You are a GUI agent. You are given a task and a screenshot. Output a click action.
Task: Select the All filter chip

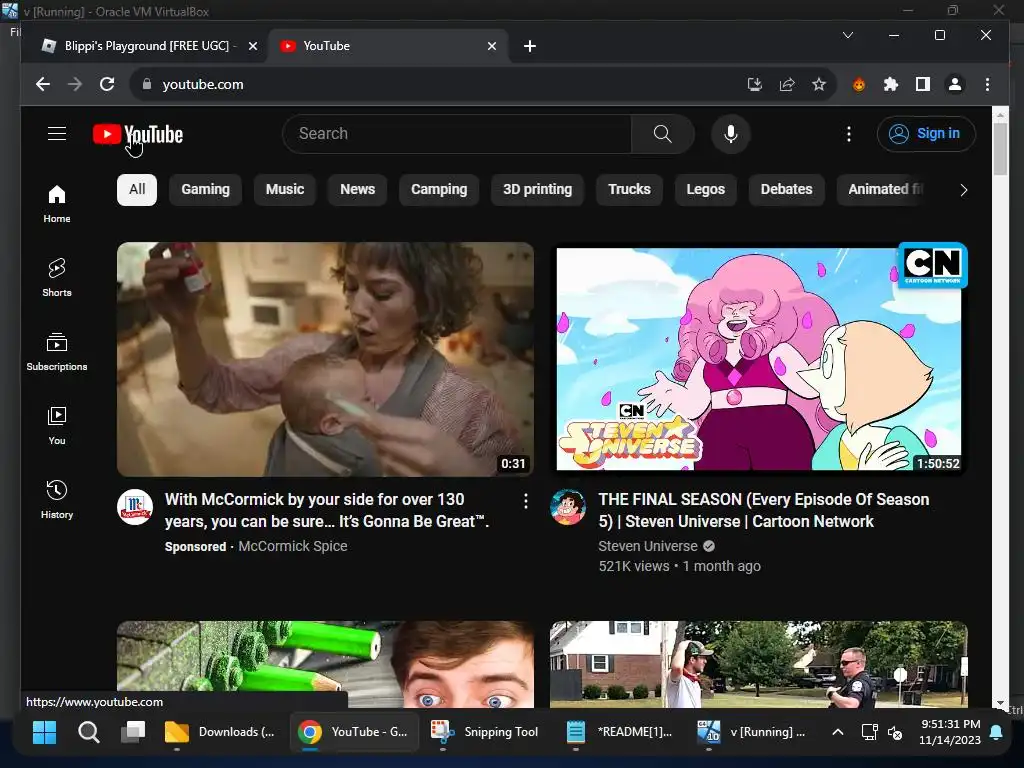137,189
